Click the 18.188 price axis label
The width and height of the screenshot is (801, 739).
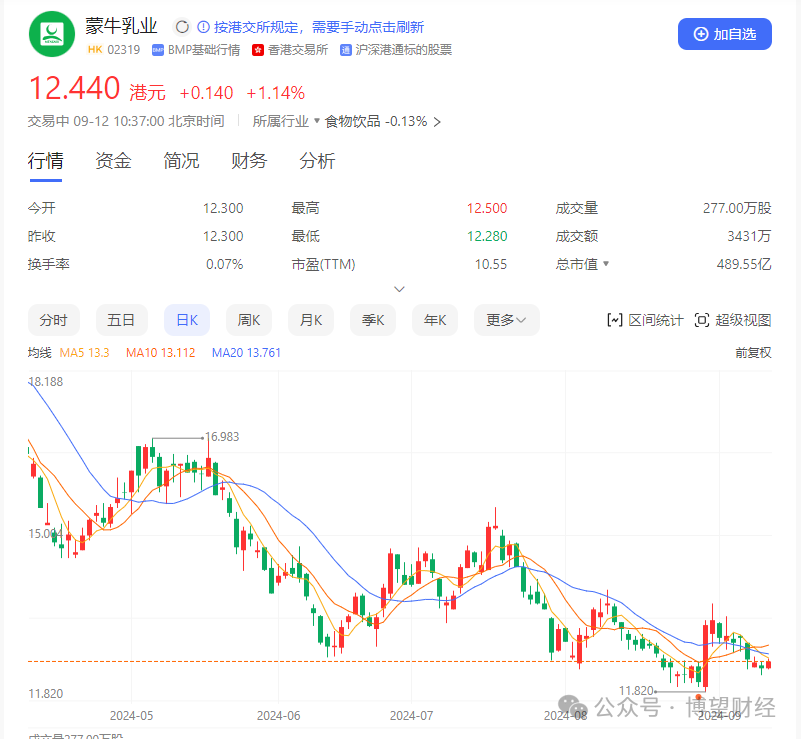click(x=46, y=382)
